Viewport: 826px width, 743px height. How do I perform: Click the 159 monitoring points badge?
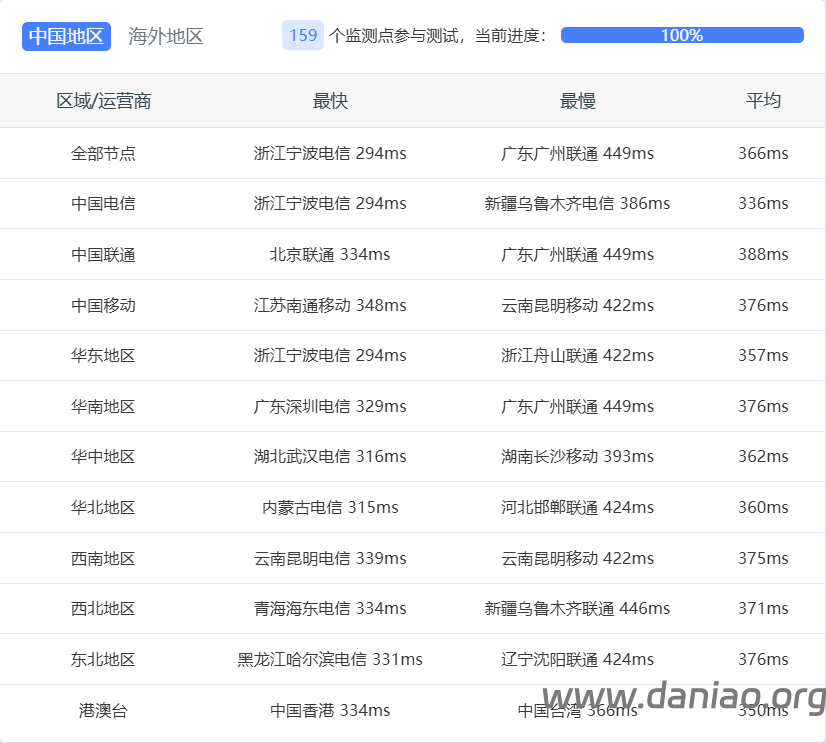(x=303, y=35)
